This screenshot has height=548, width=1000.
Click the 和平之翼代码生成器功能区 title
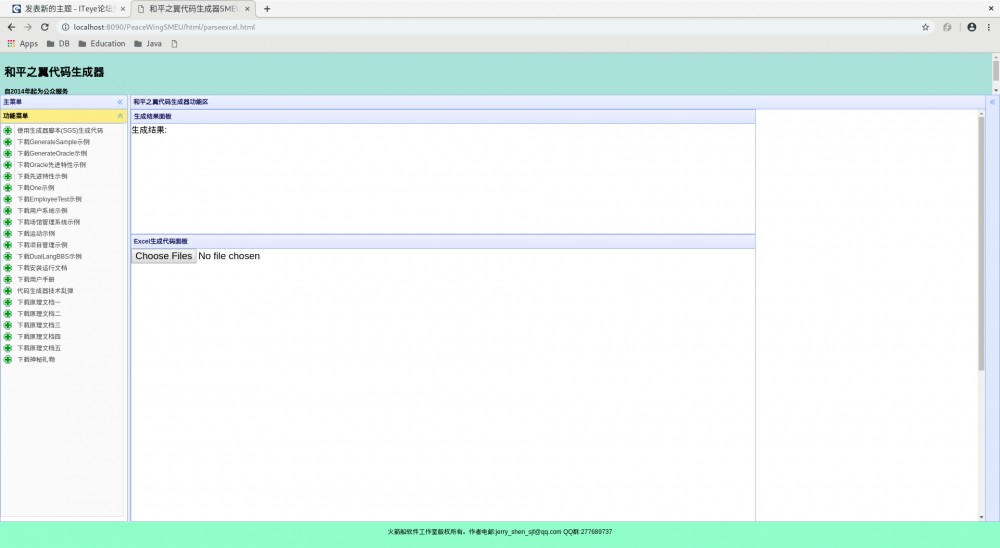point(171,102)
